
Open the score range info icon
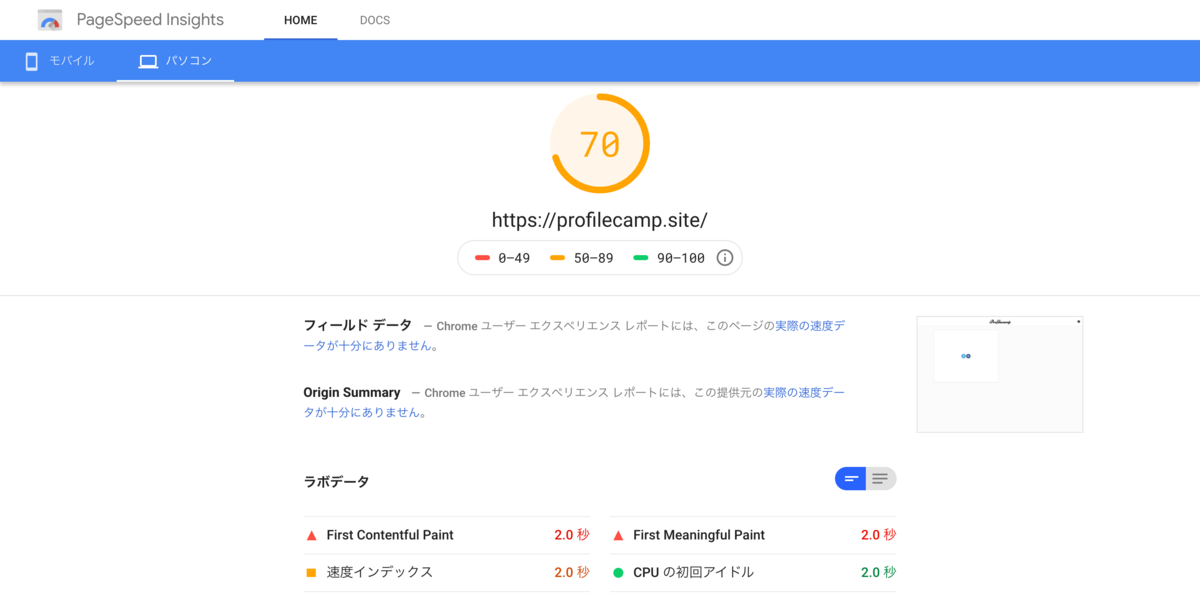pos(725,258)
